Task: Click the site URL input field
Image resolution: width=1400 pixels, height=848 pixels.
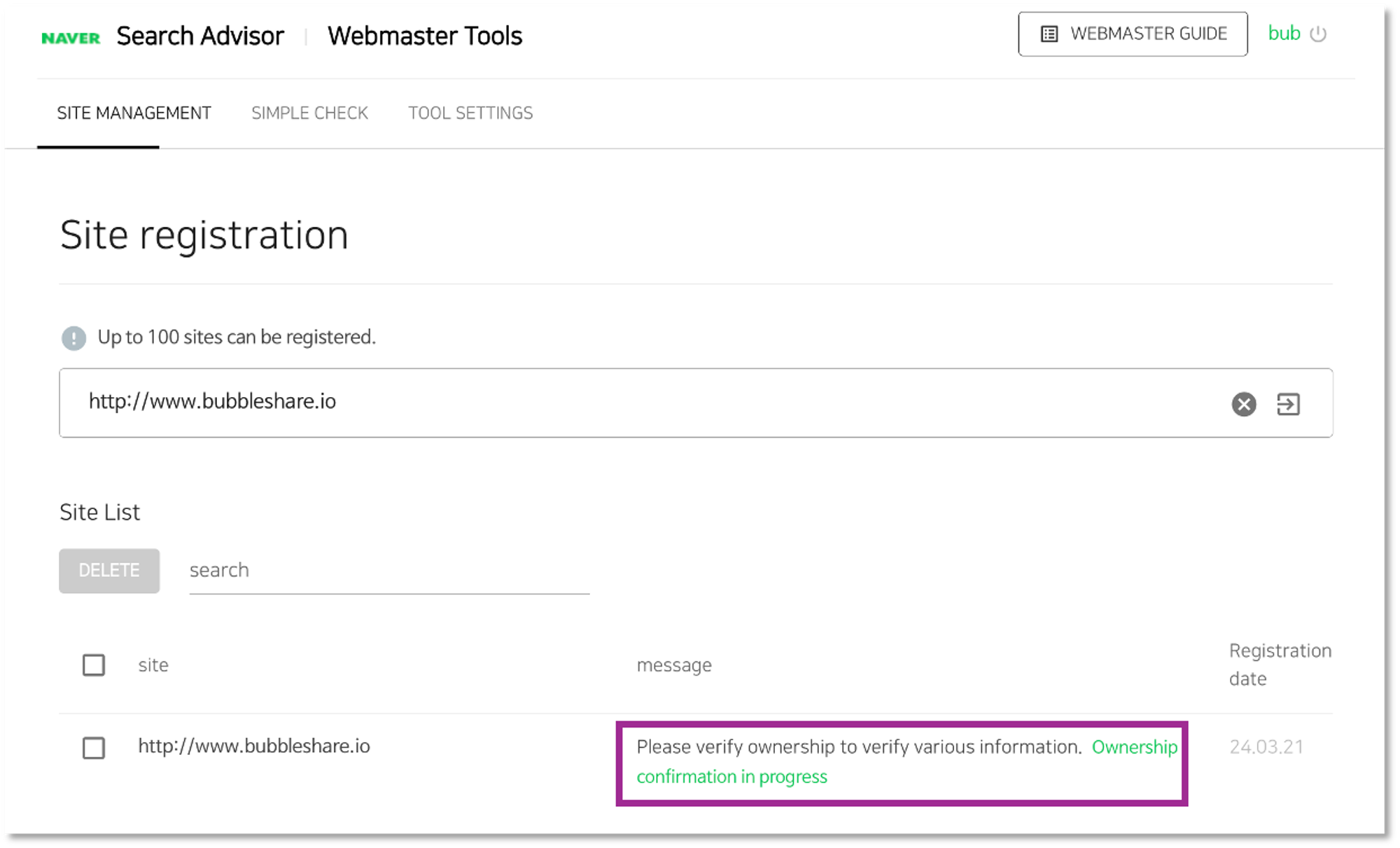Action: pyautogui.click(x=696, y=403)
